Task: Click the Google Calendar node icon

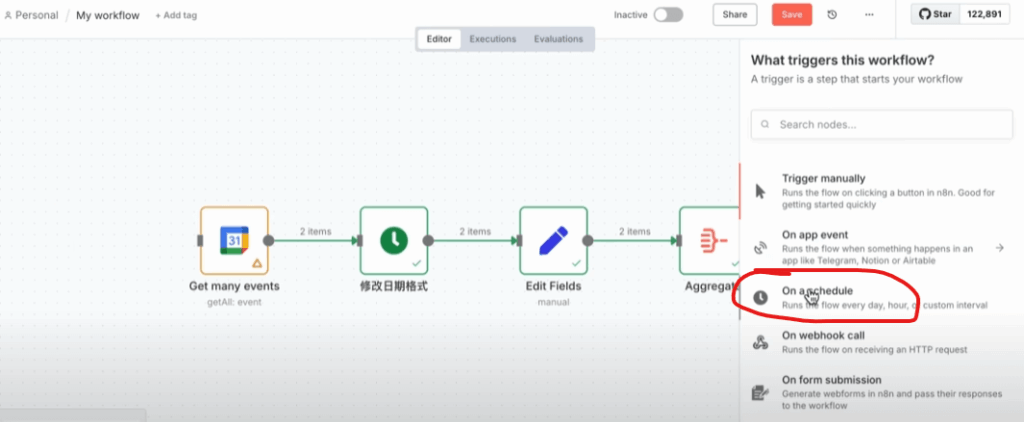Action: coord(234,240)
